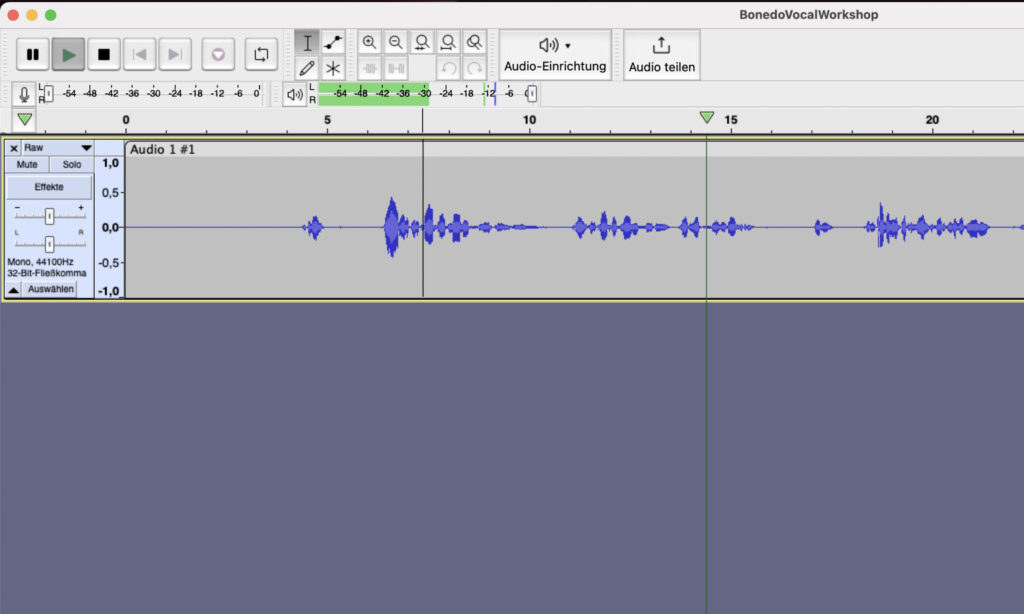
Task: Pause playback with the Pause button
Action: (x=33, y=54)
